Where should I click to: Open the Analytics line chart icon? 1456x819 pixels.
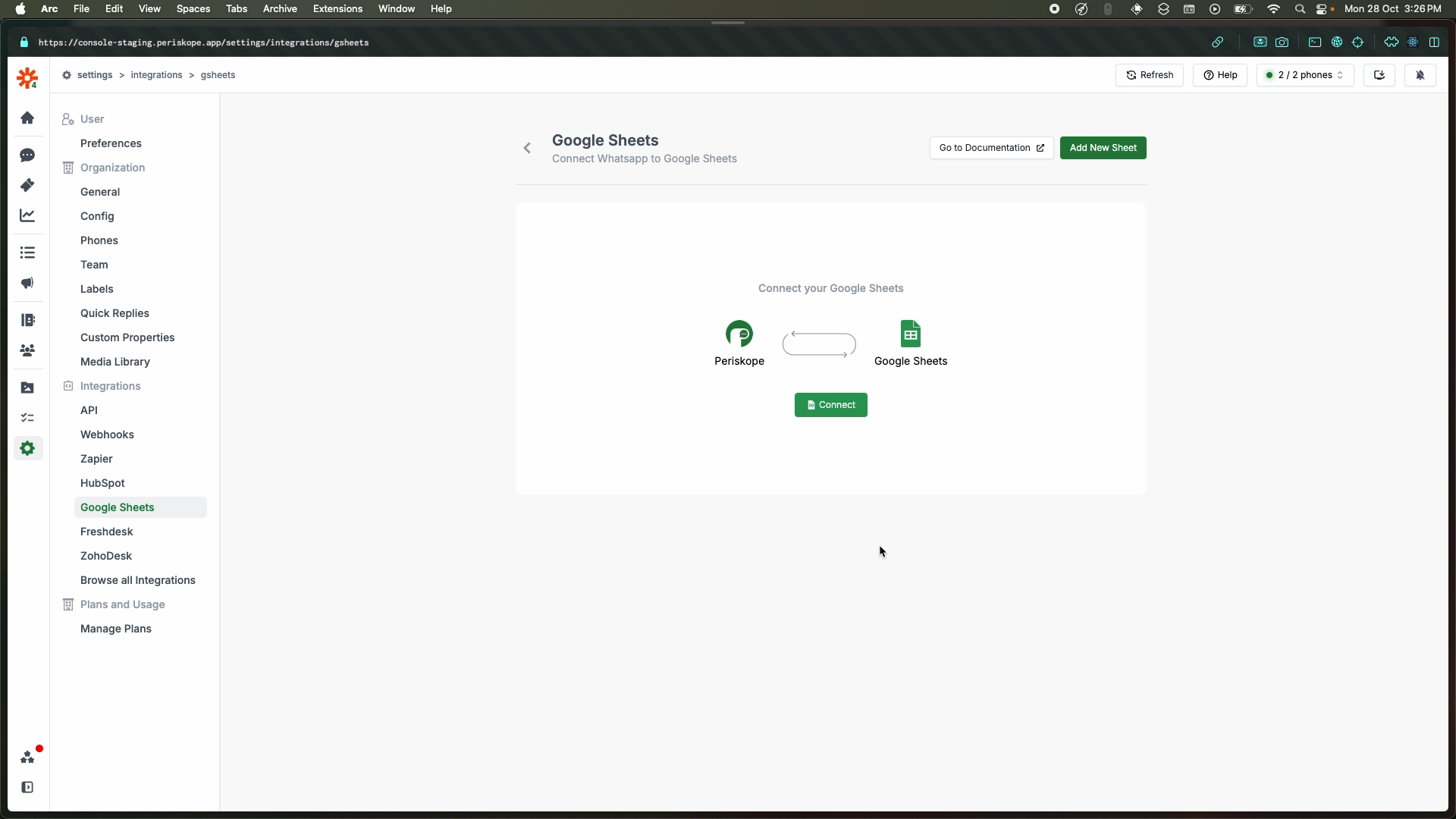[x=27, y=215]
